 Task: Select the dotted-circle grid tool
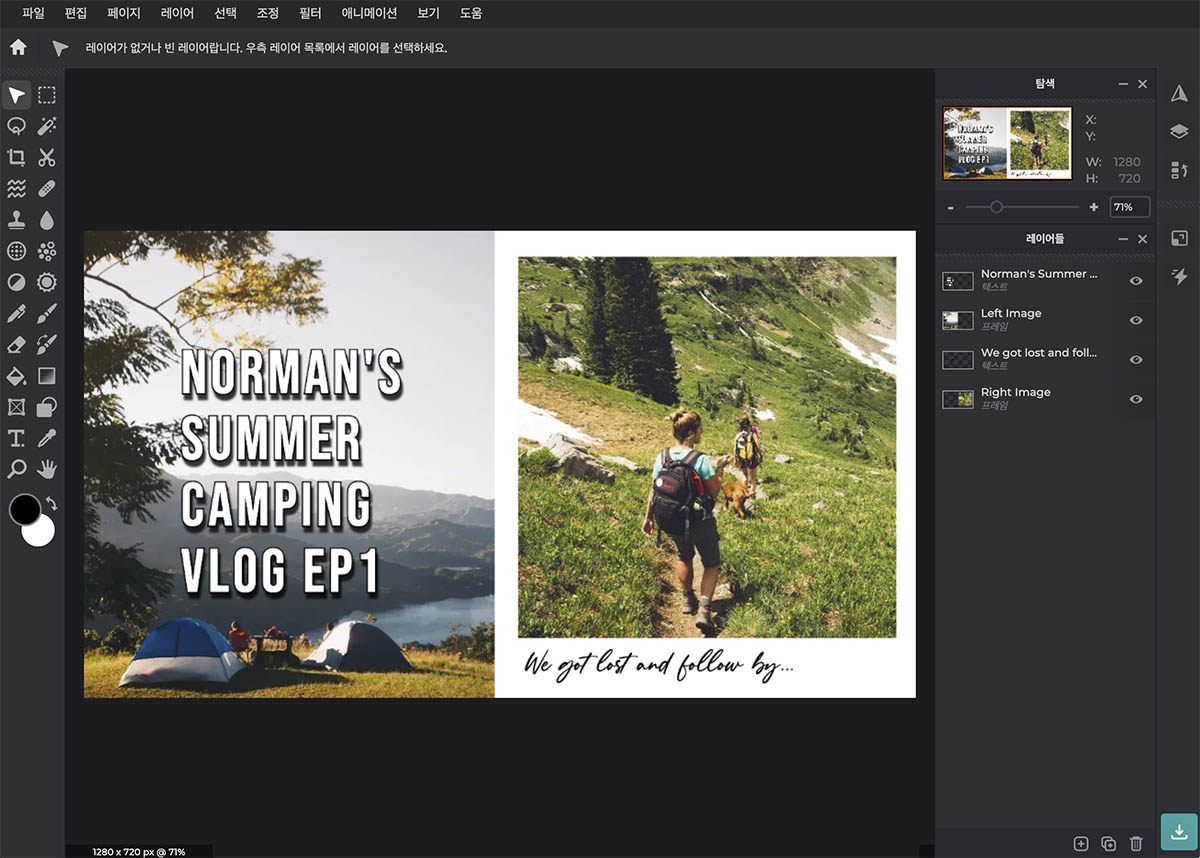tap(16, 251)
